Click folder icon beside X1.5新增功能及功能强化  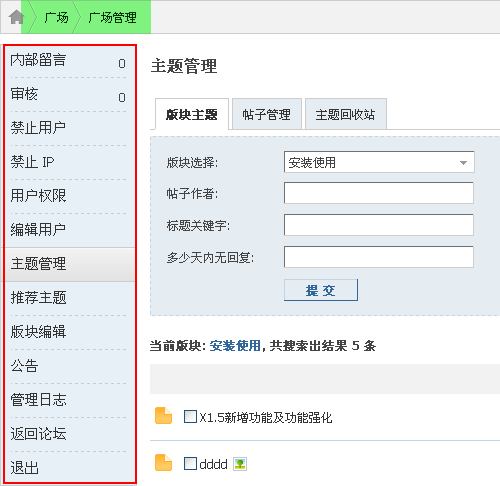(163, 416)
